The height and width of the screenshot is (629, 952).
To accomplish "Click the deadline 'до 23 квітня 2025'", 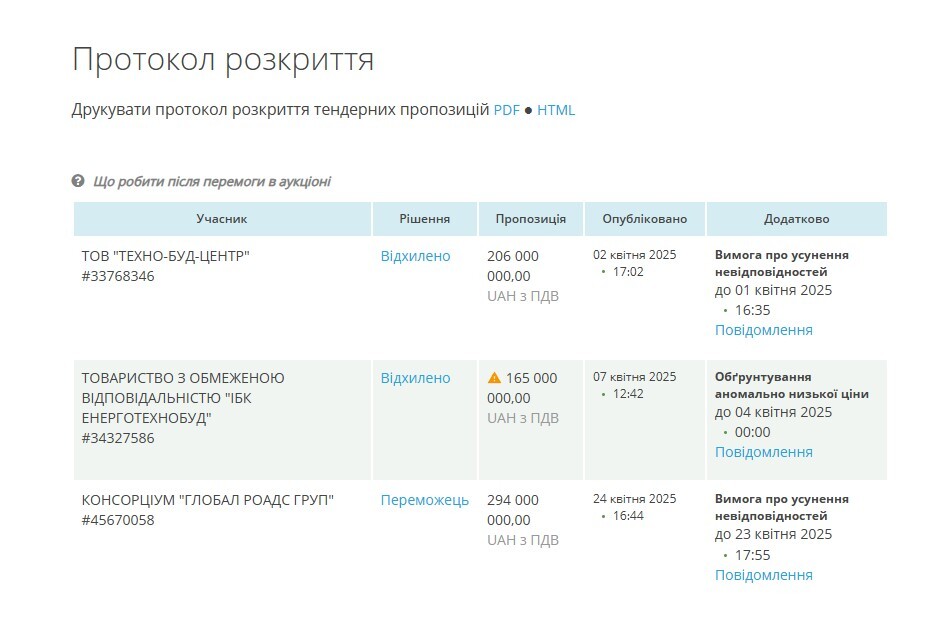I will (773, 534).
